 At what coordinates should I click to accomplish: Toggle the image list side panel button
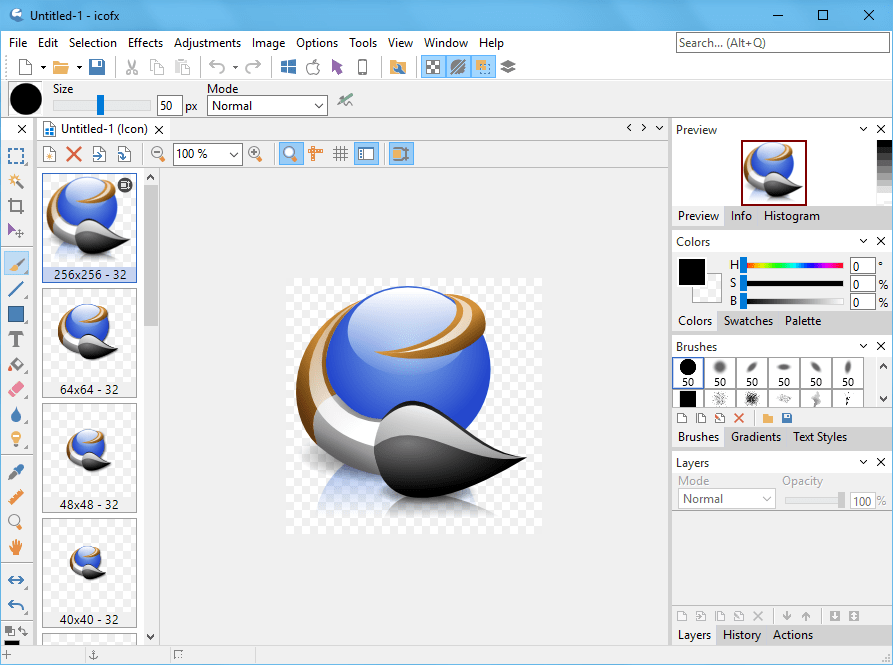coord(366,154)
